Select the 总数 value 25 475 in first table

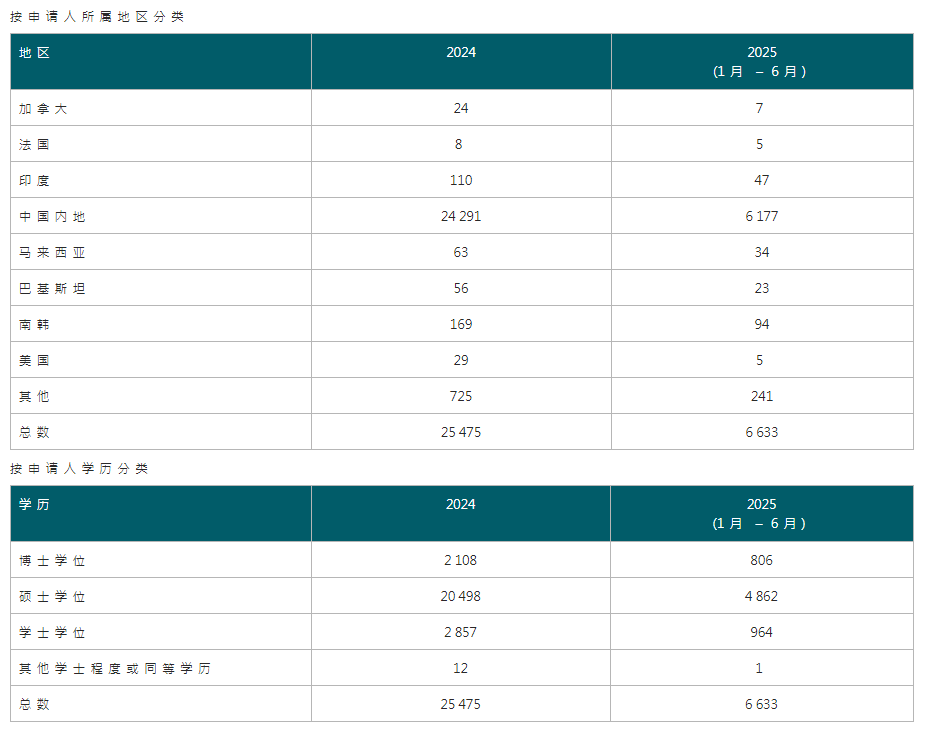(460, 432)
